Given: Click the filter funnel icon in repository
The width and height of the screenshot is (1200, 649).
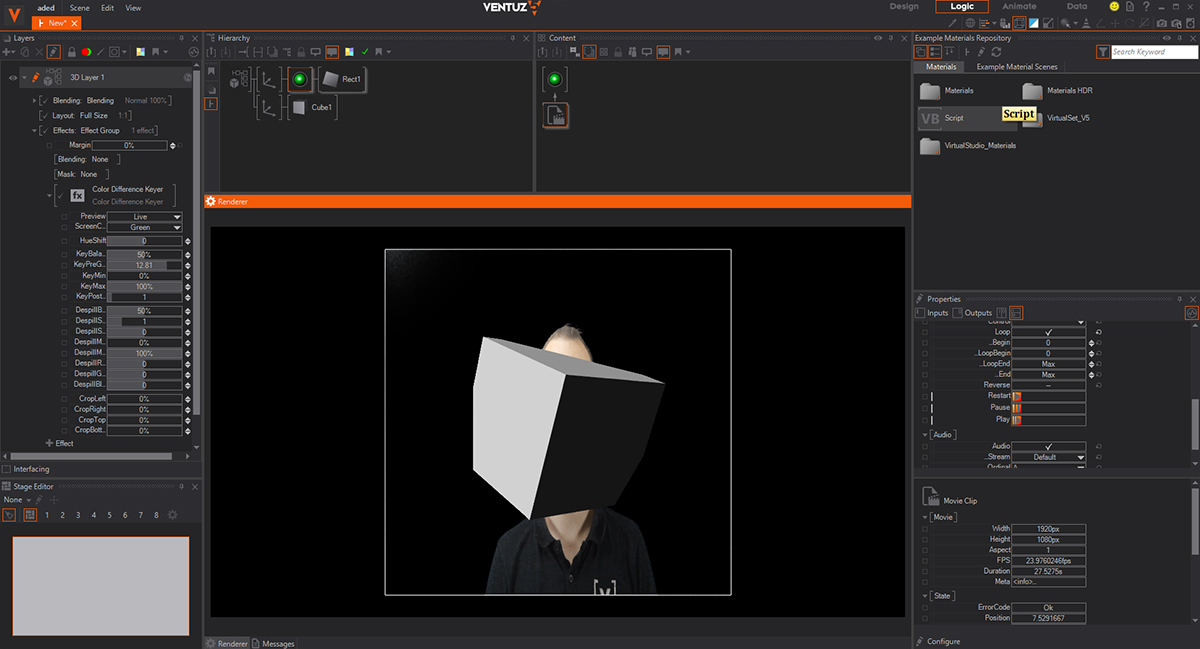Looking at the screenshot, I should (x=1102, y=52).
